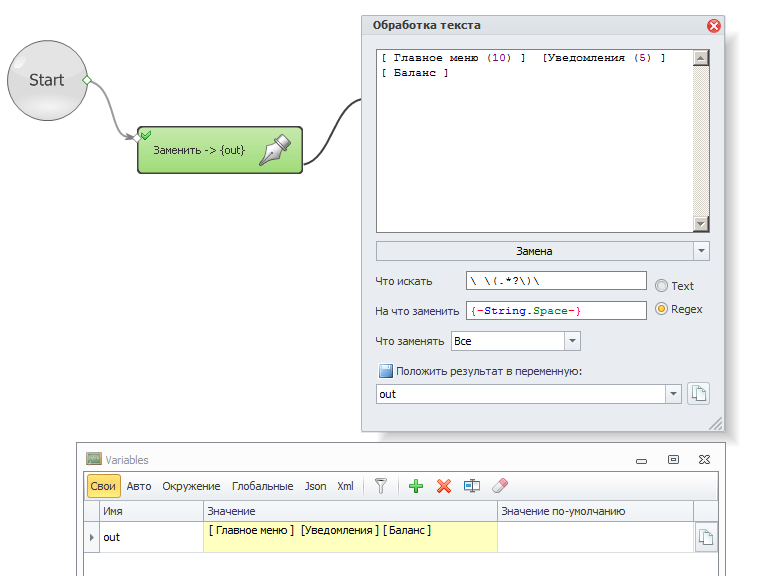Open the Замена action type dropdown
The width and height of the screenshot is (763, 576).
701,251
